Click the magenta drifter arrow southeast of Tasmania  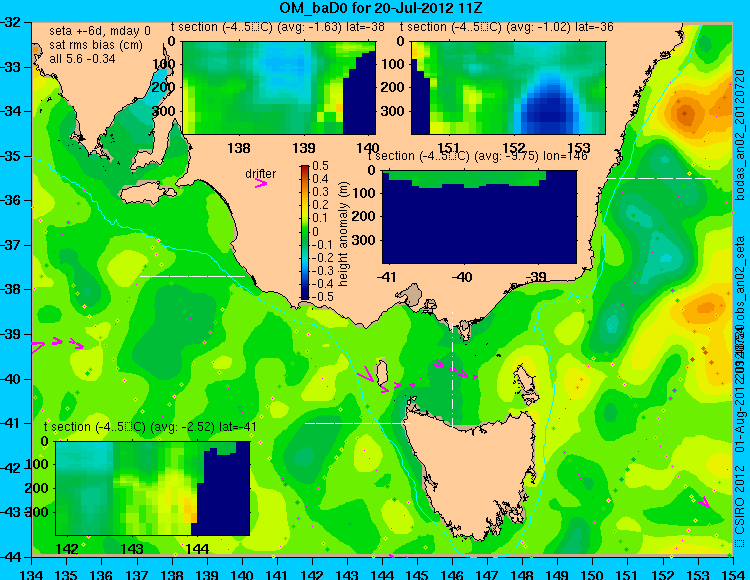click(704, 502)
